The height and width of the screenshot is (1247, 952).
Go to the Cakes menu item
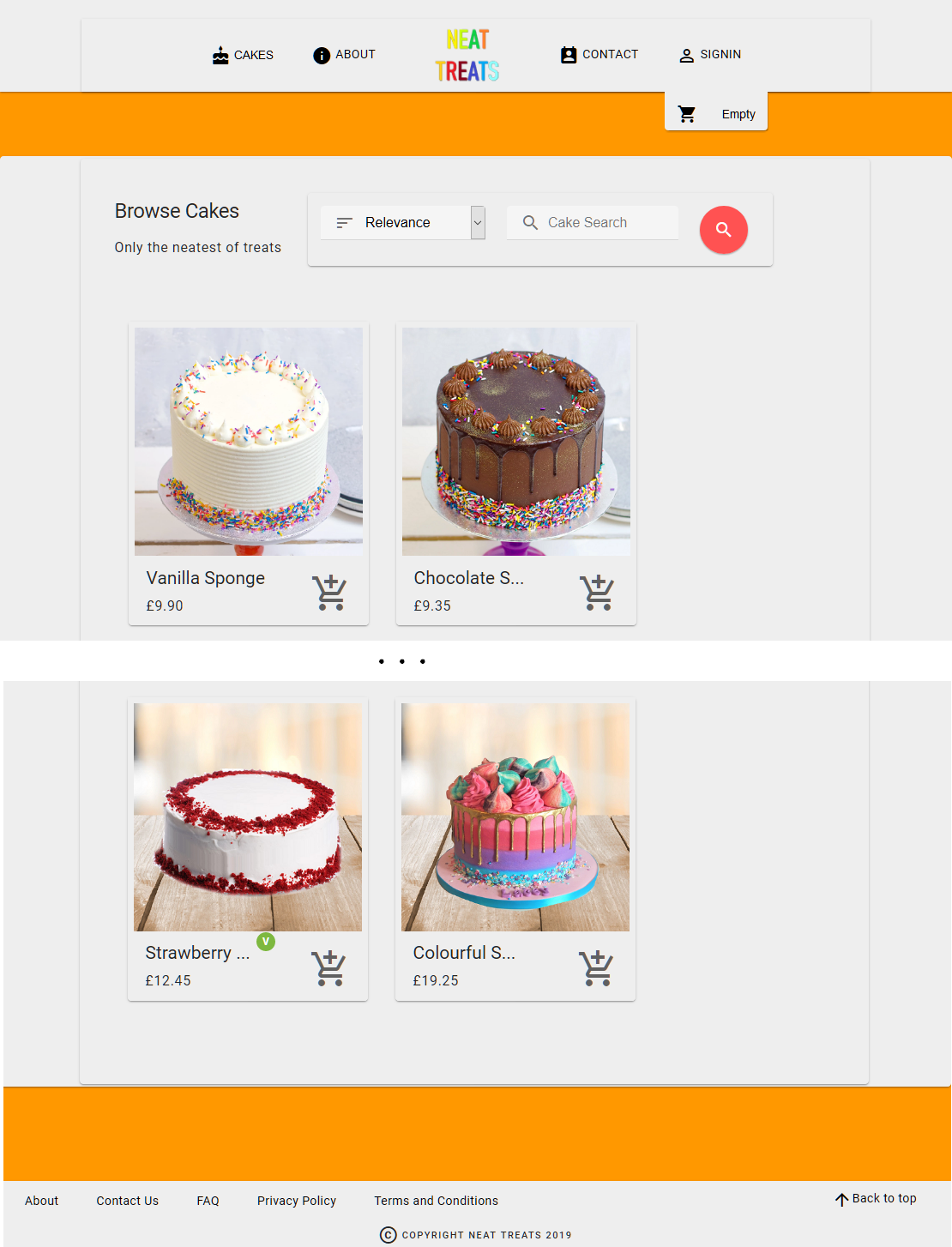click(x=243, y=55)
